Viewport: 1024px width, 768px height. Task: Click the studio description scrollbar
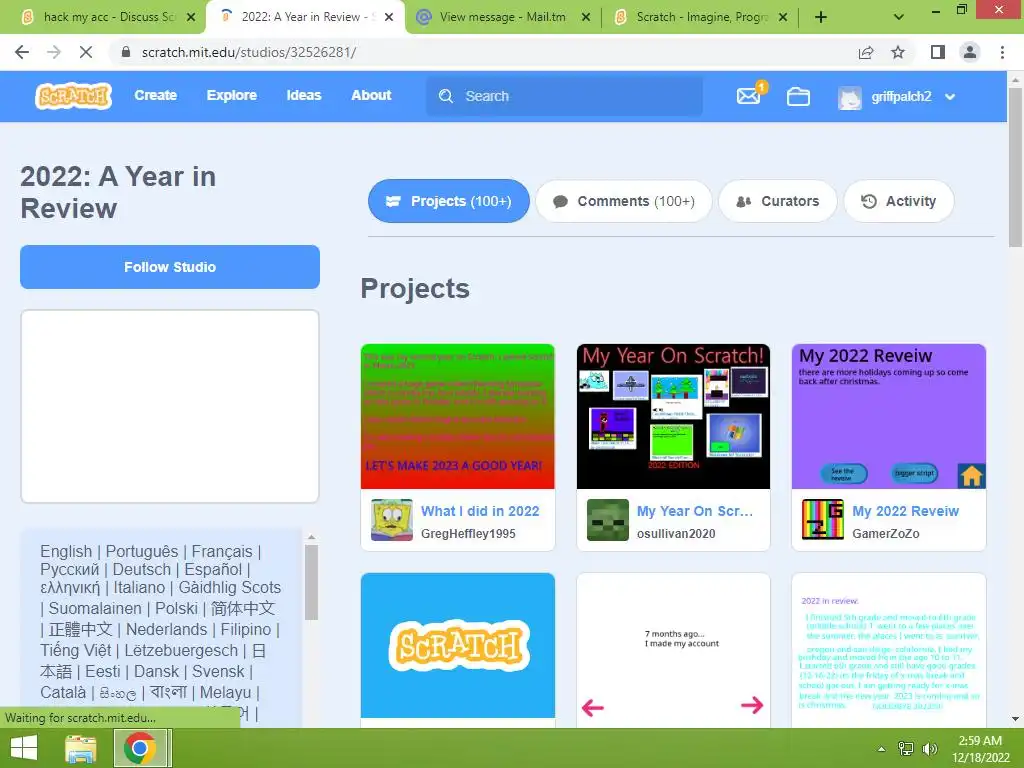[x=312, y=583]
